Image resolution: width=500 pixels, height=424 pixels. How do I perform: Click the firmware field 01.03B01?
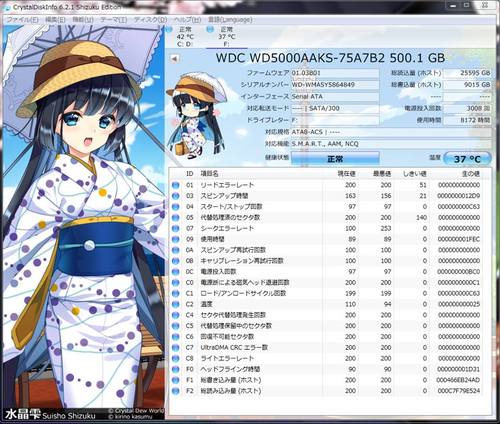pyautogui.click(x=335, y=73)
